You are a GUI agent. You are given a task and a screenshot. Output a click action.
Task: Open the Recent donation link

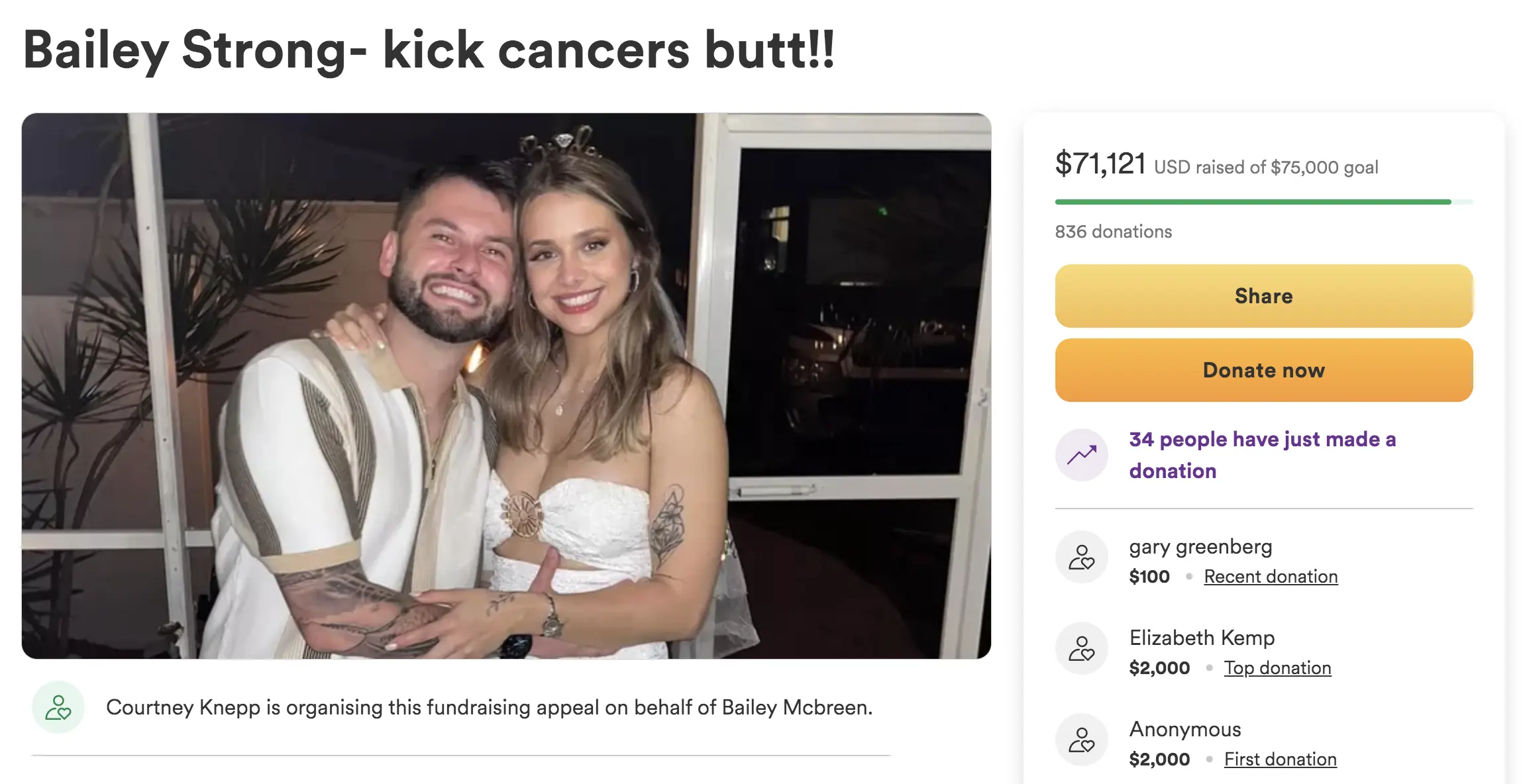click(1271, 577)
